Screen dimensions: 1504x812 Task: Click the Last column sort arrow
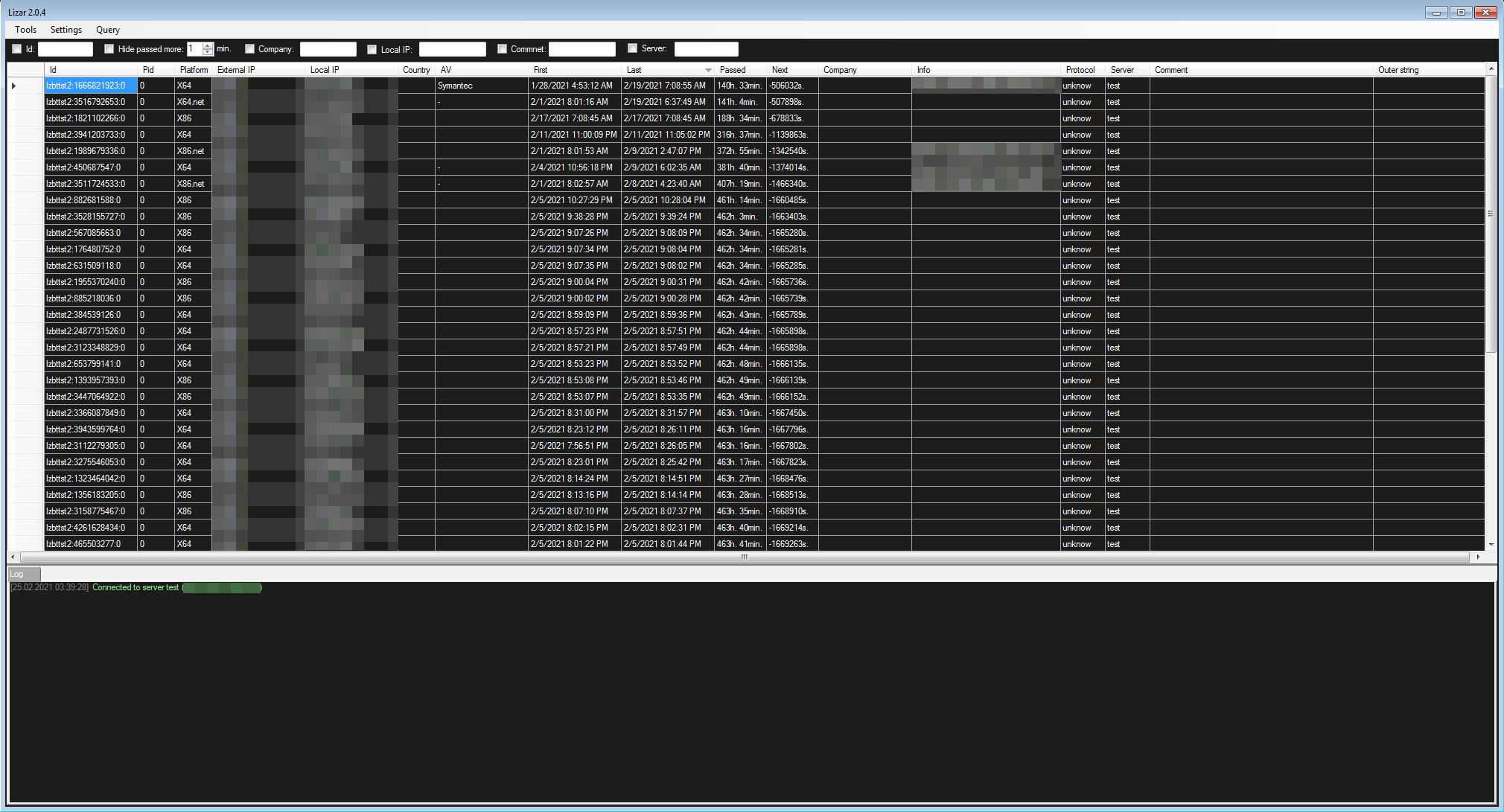(707, 70)
